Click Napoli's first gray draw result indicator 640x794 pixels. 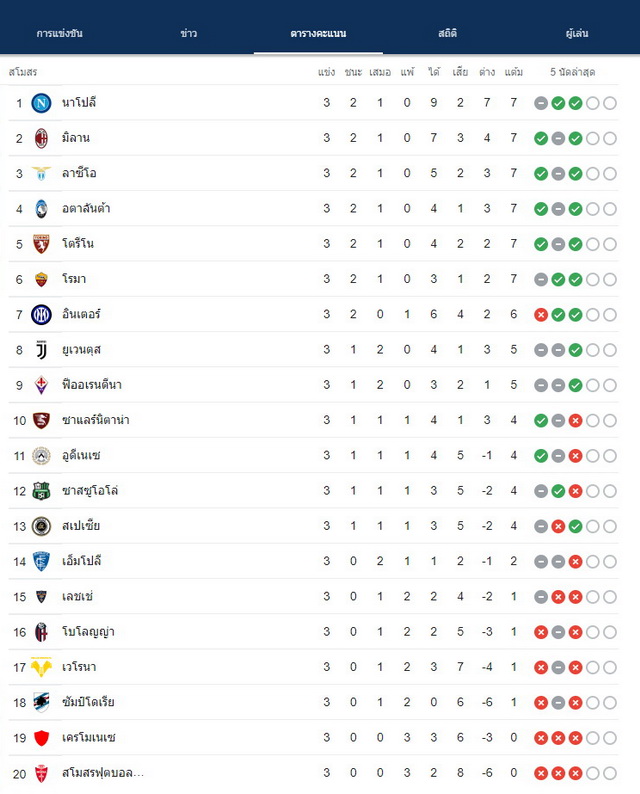pyautogui.click(x=541, y=103)
